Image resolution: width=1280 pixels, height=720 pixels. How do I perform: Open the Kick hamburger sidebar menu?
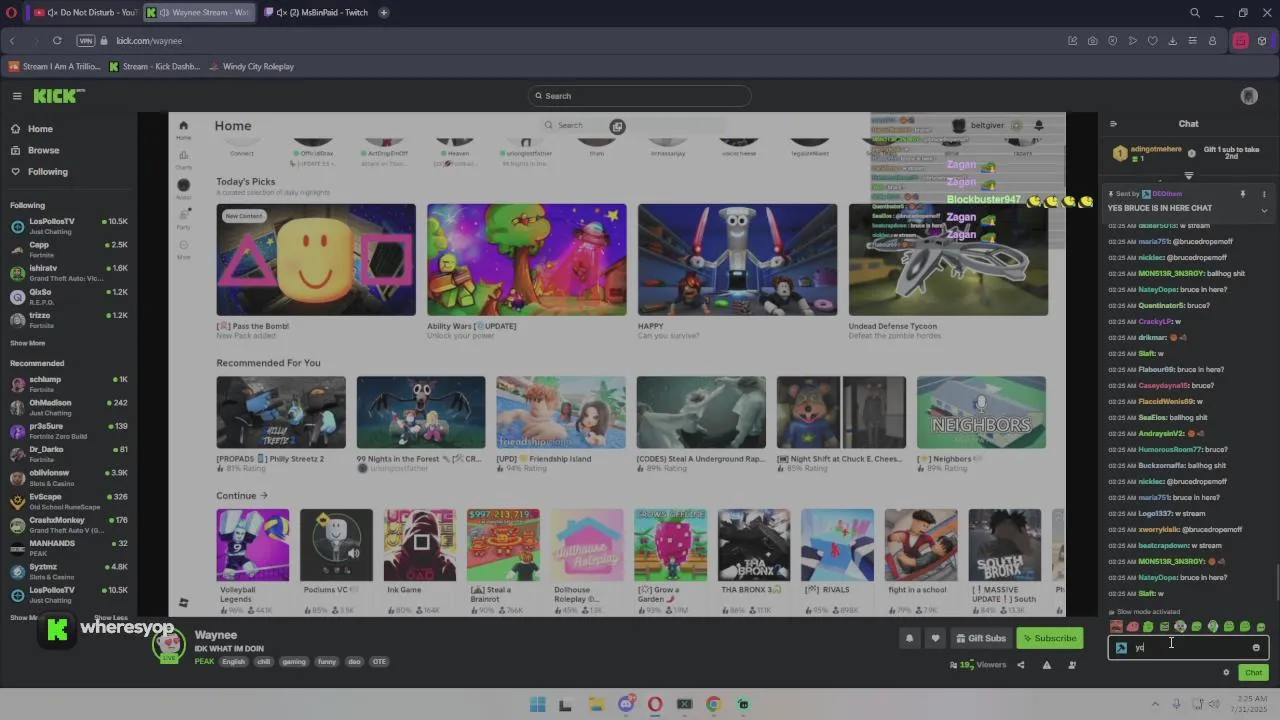17,96
